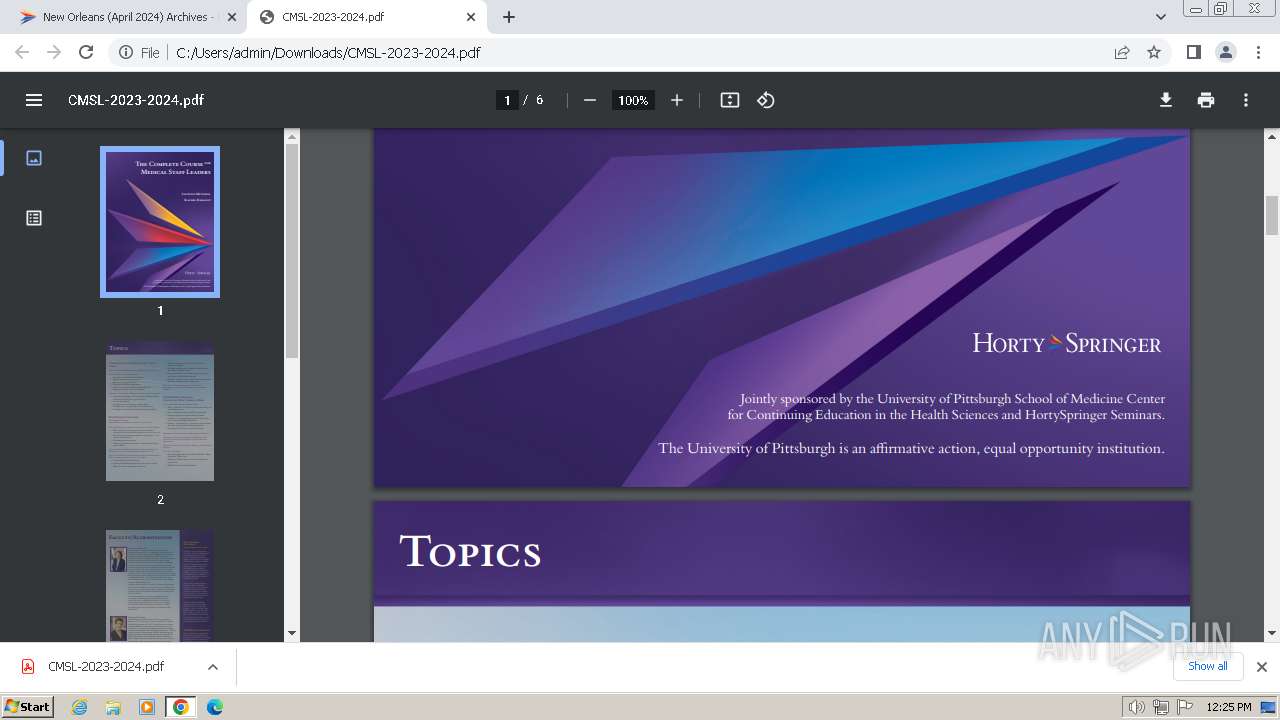Select the CMSL-2023-2024.pdf tab
Image resolution: width=1280 pixels, height=720 pixels.
click(x=366, y=17)
